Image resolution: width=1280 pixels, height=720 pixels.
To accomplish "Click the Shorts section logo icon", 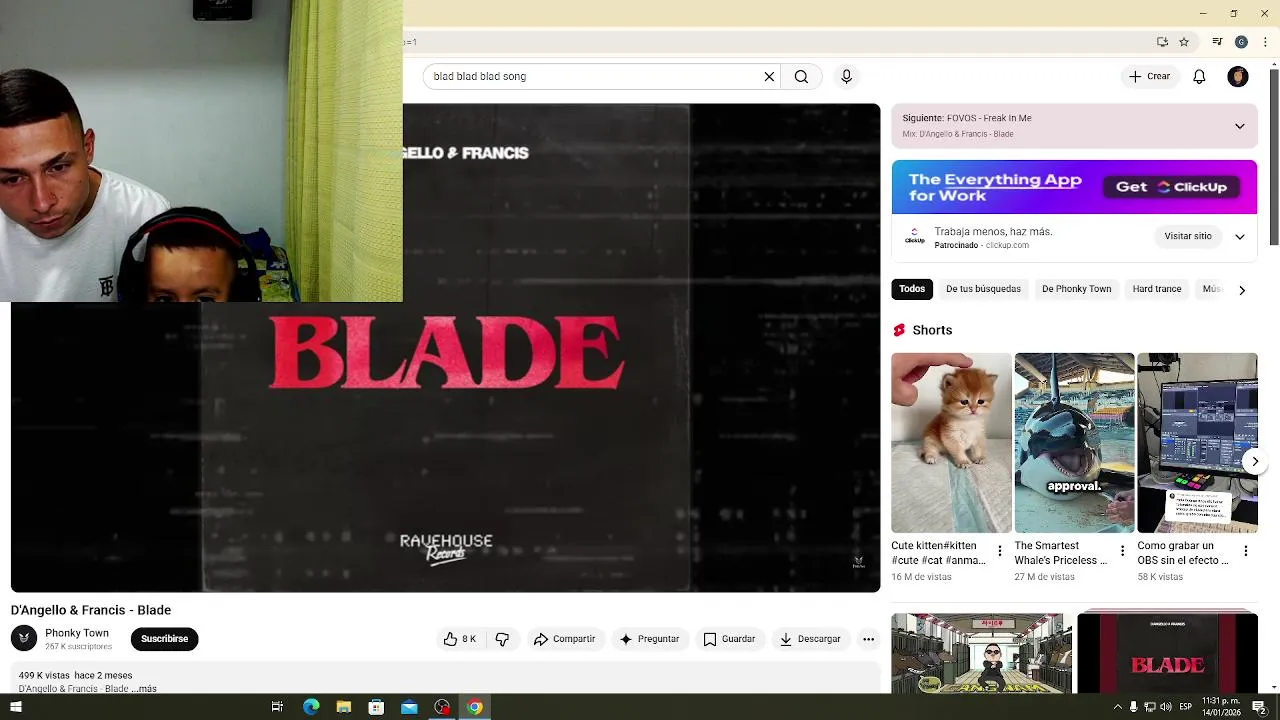I will click(x=899, y=330).
